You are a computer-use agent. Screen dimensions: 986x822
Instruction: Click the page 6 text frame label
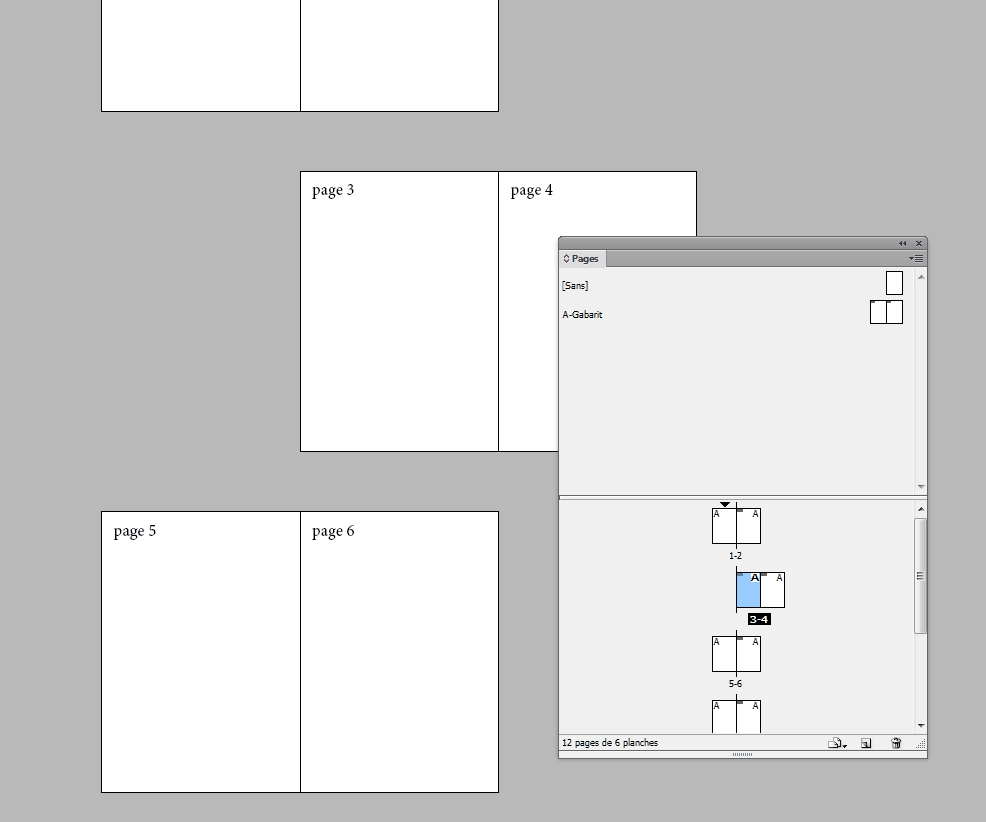tap(332, 530)
